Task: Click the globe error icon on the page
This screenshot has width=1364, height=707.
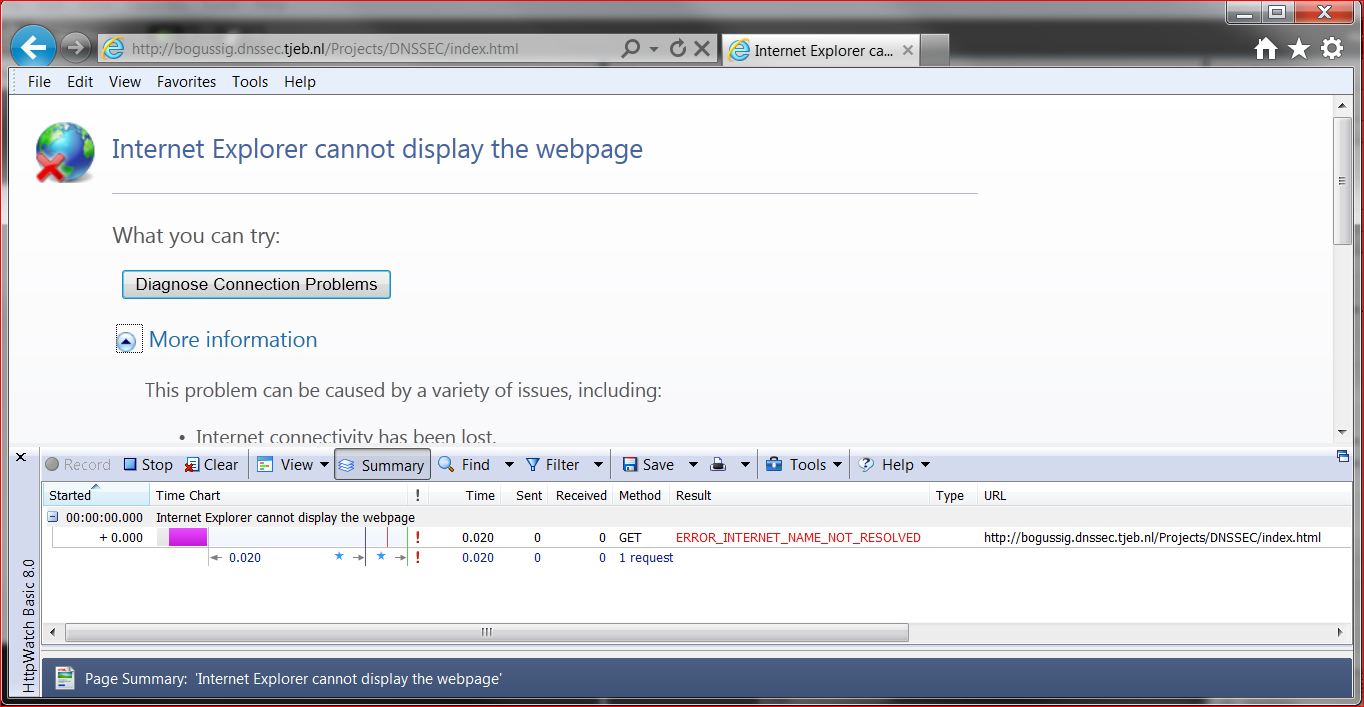Action: click(x=65, y=152)
